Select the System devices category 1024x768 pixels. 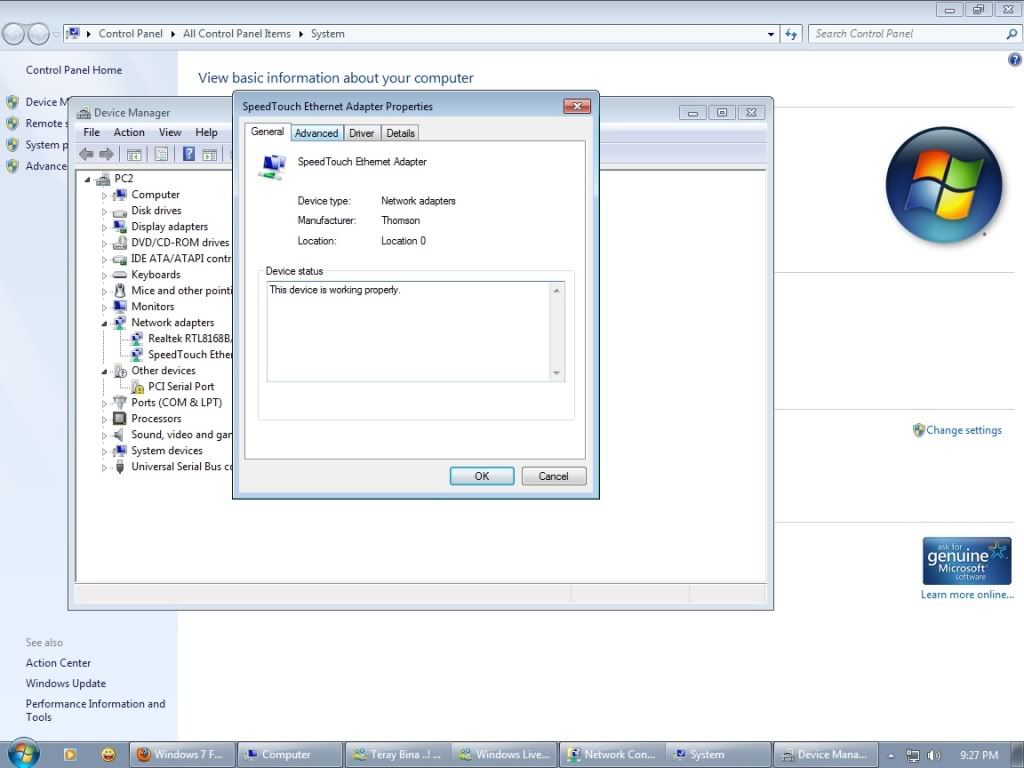click(167, 451)
